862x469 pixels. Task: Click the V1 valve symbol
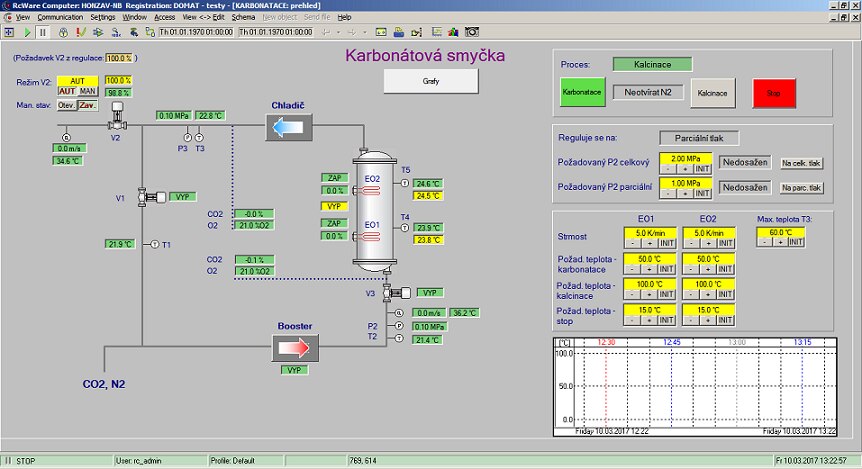[x=150, y=197]
